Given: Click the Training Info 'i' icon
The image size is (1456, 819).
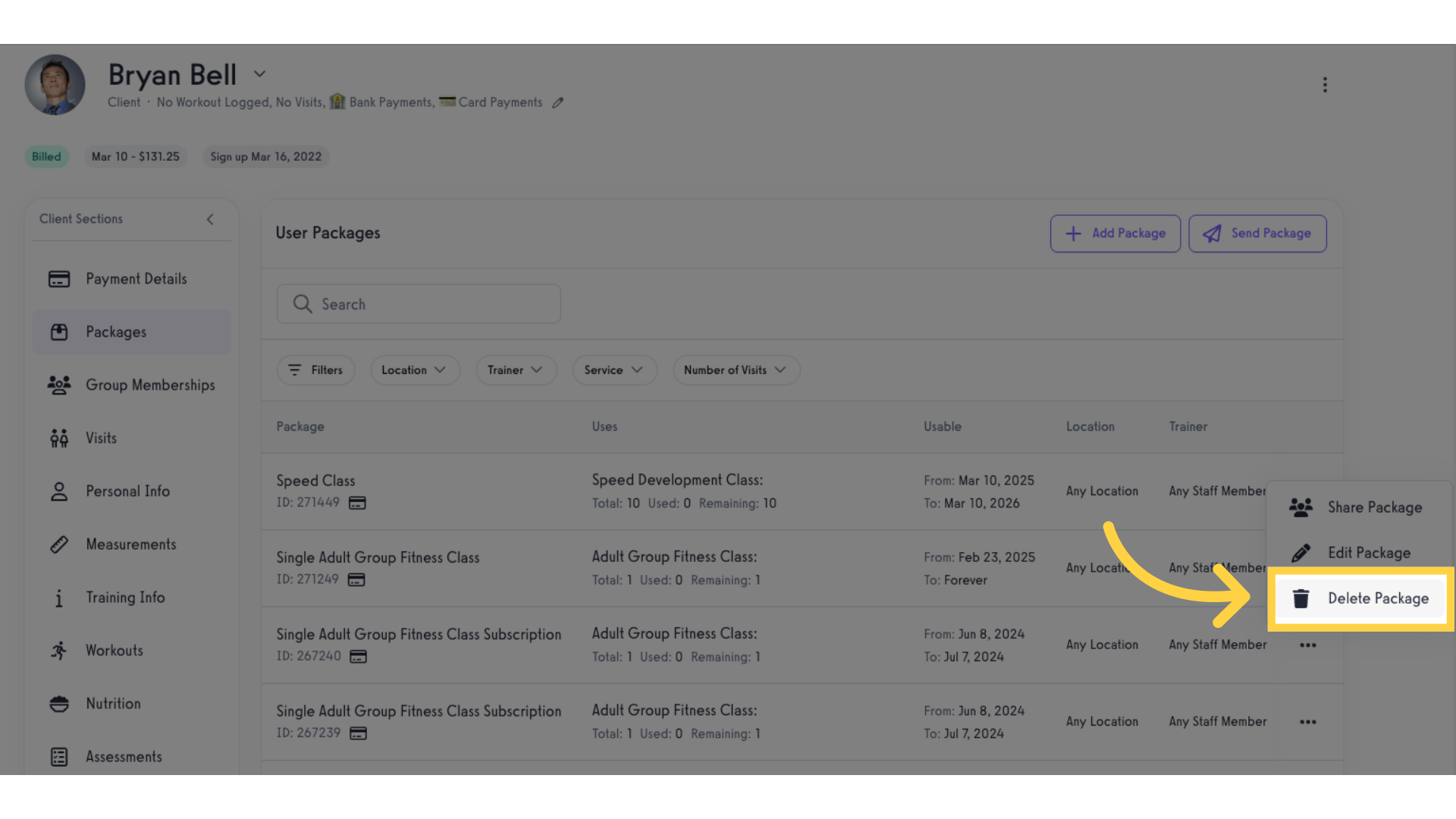Looking at the screenshot, I should click(59, 598).
